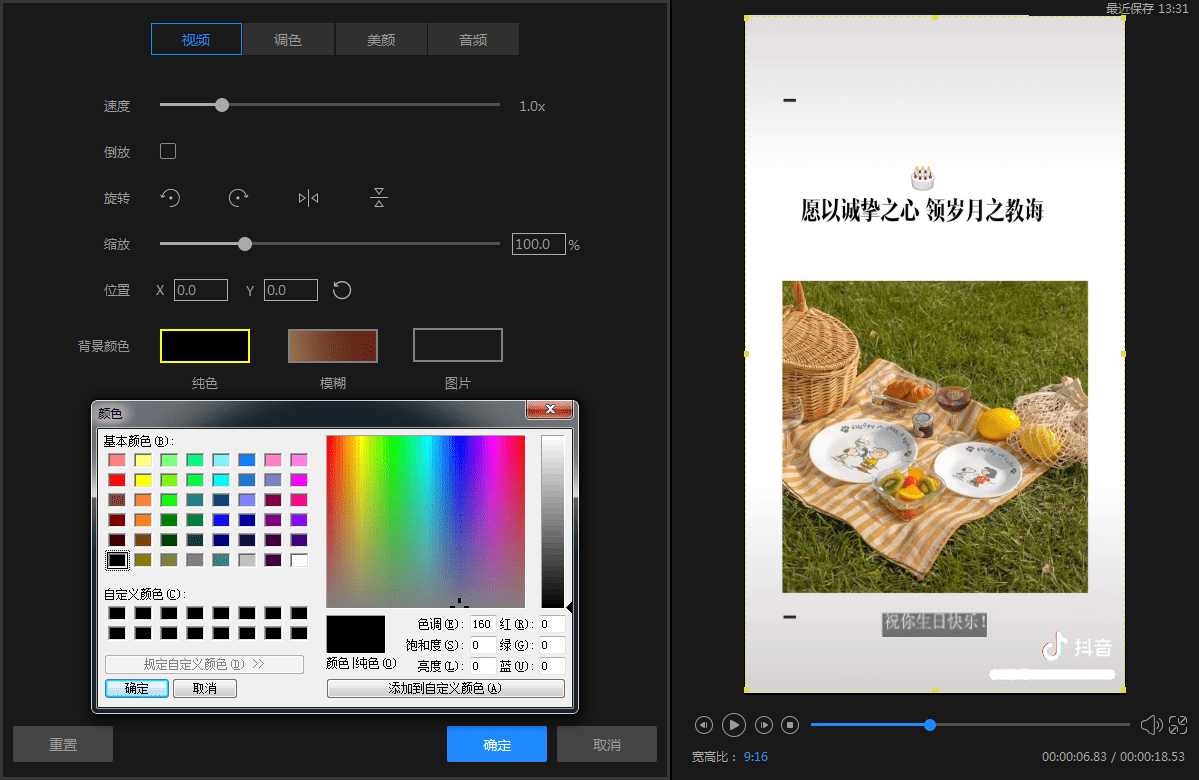Click the 缩放 percentage input field
Screen dimensions: 1199x780
[x=538, y=244]
